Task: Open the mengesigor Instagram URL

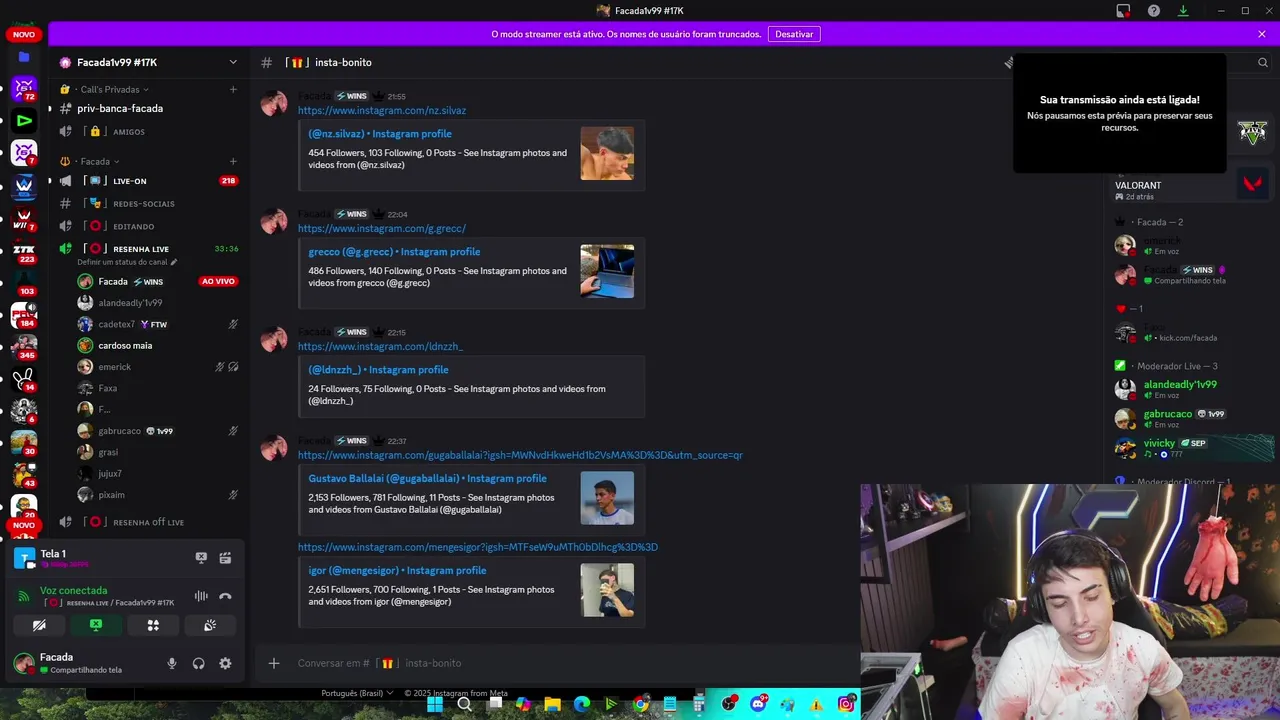Action: click(478, 547)
